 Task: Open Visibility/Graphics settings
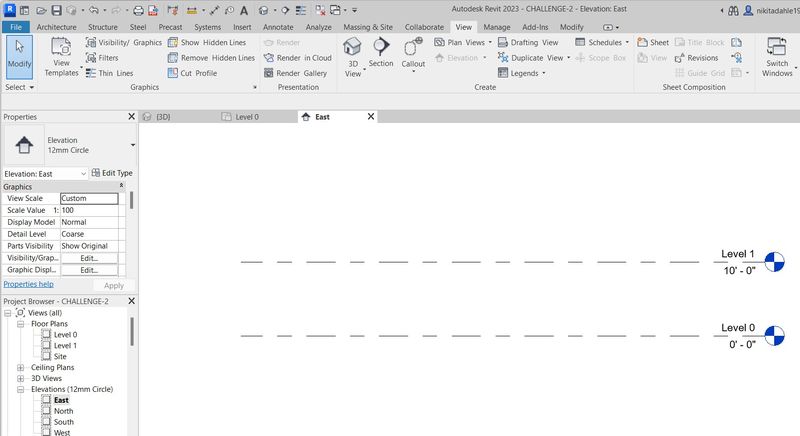pyautogui.click(x=124, y=42)
